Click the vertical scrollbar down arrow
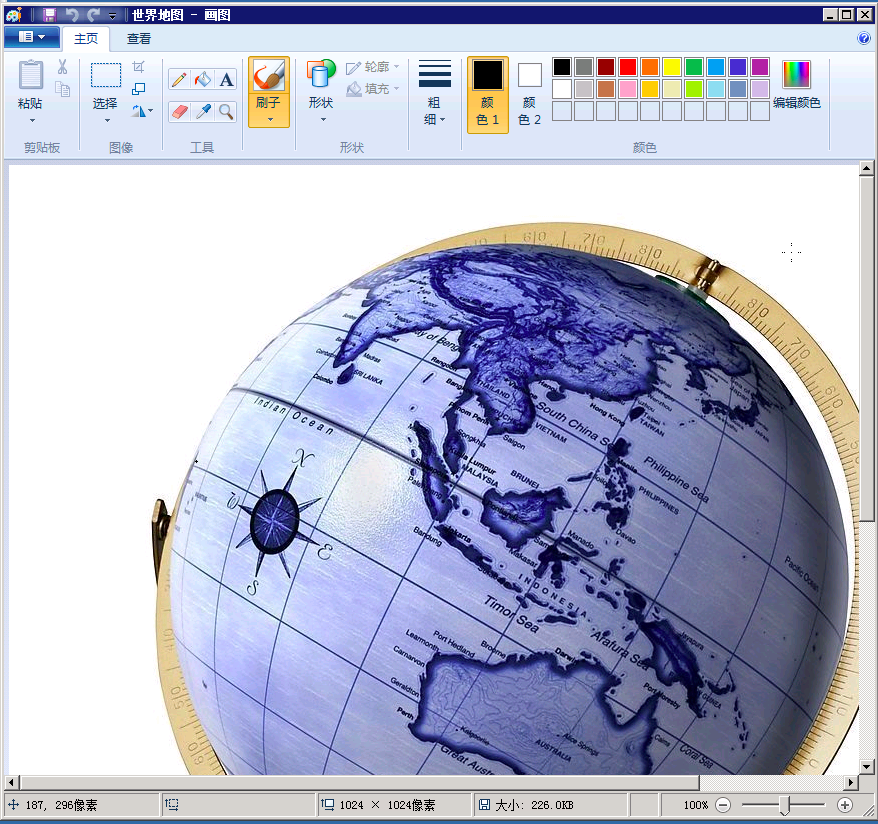The image size is (878, 824). point(866,766)
